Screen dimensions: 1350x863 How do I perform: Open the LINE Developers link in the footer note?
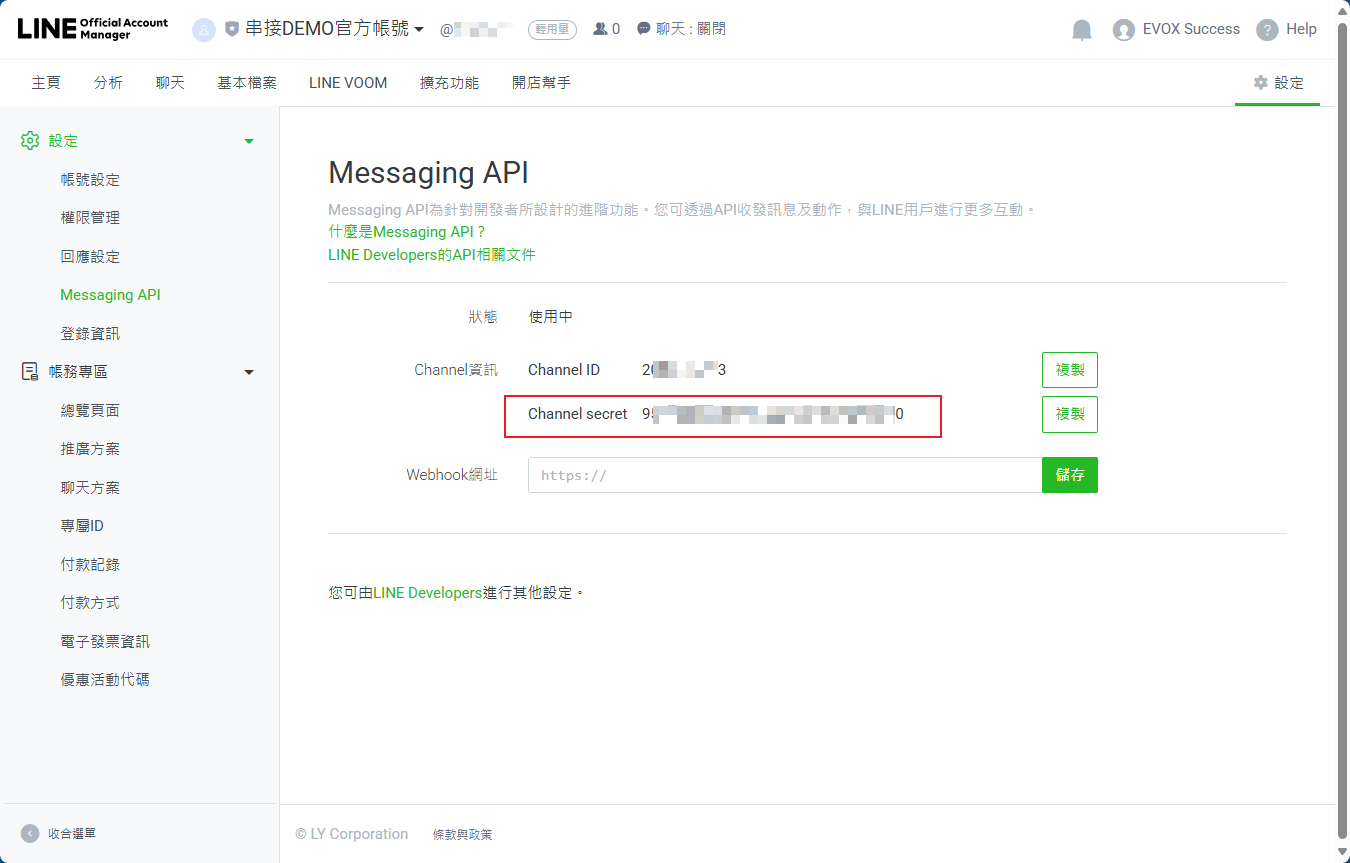pos(428,593)
